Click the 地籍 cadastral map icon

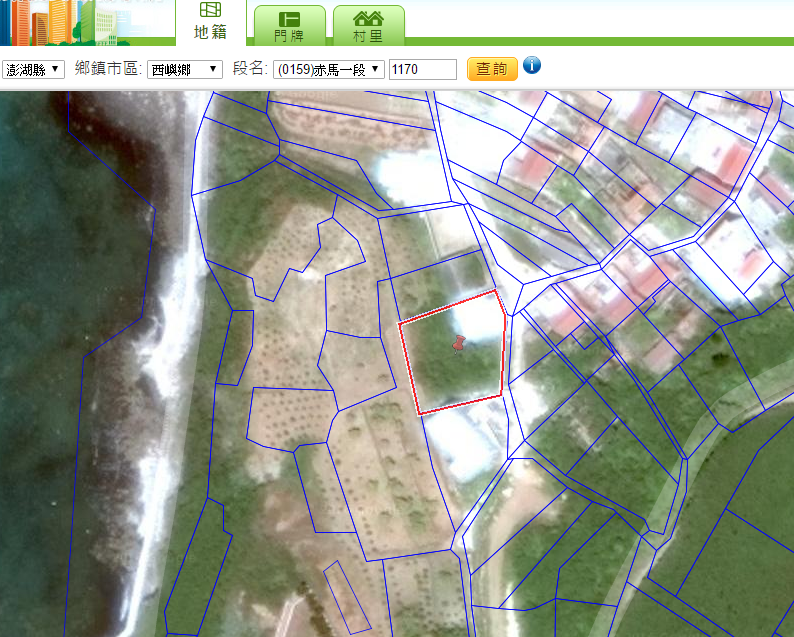pos(211,9)
